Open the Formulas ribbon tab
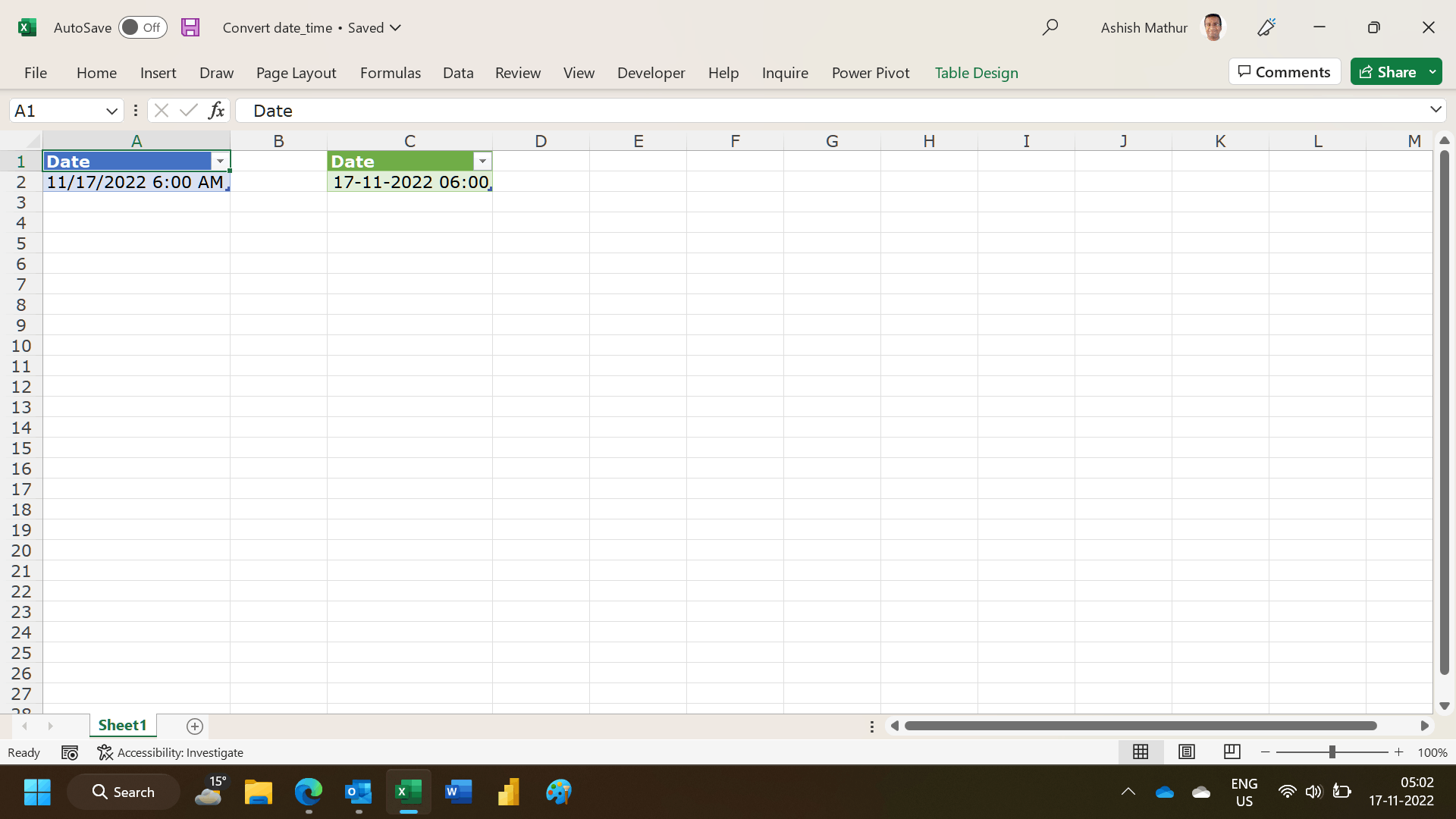Image resolution: width=1456 pixels, height=819 pixels. coord(390,73)
